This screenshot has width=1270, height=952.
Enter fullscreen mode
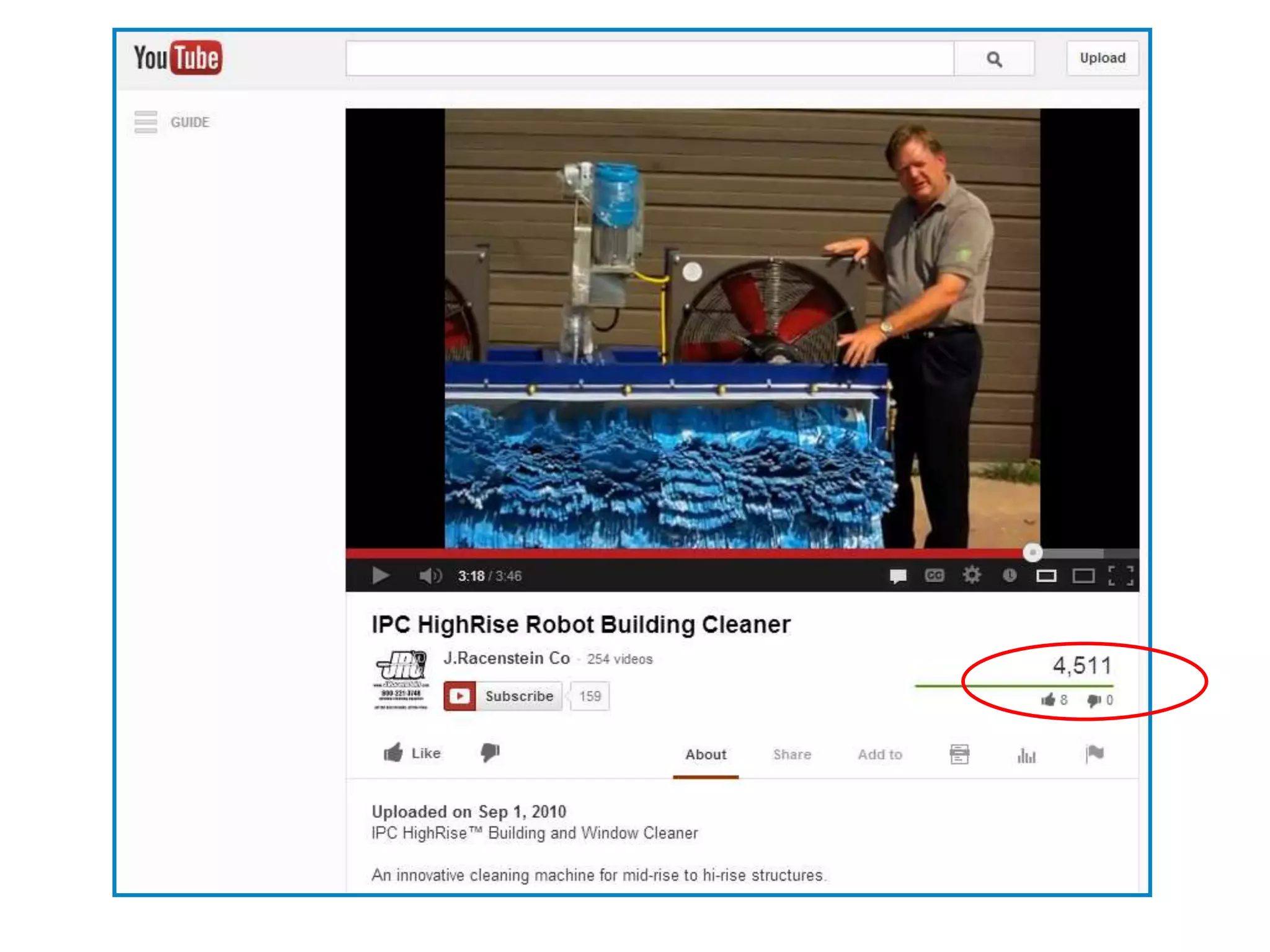(x=1121, y=576)
